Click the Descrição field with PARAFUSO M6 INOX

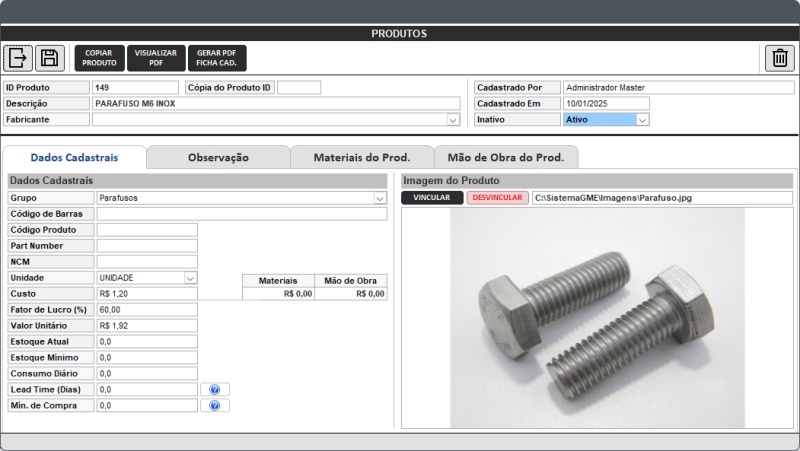(276, 103)
